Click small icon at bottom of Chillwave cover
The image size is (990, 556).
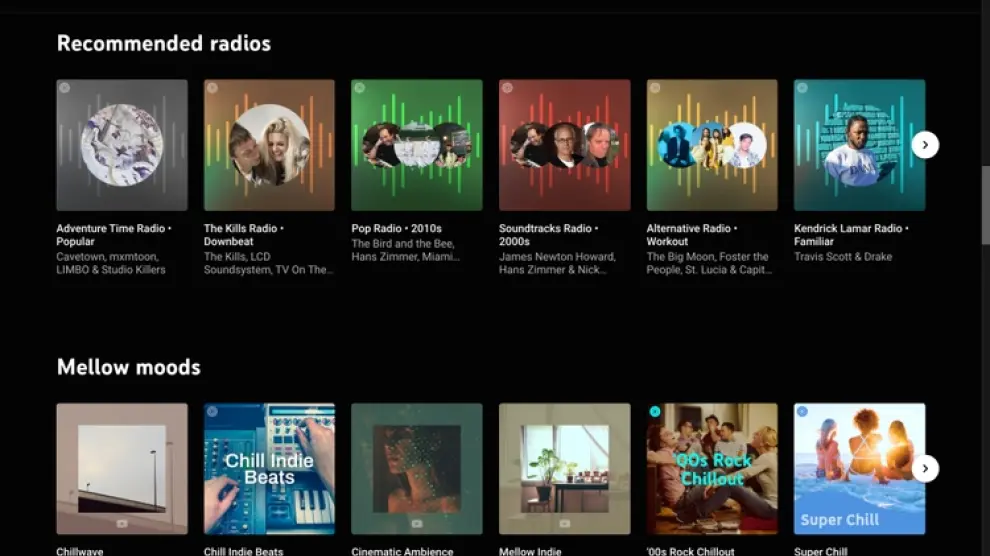(x=122, y=523)
